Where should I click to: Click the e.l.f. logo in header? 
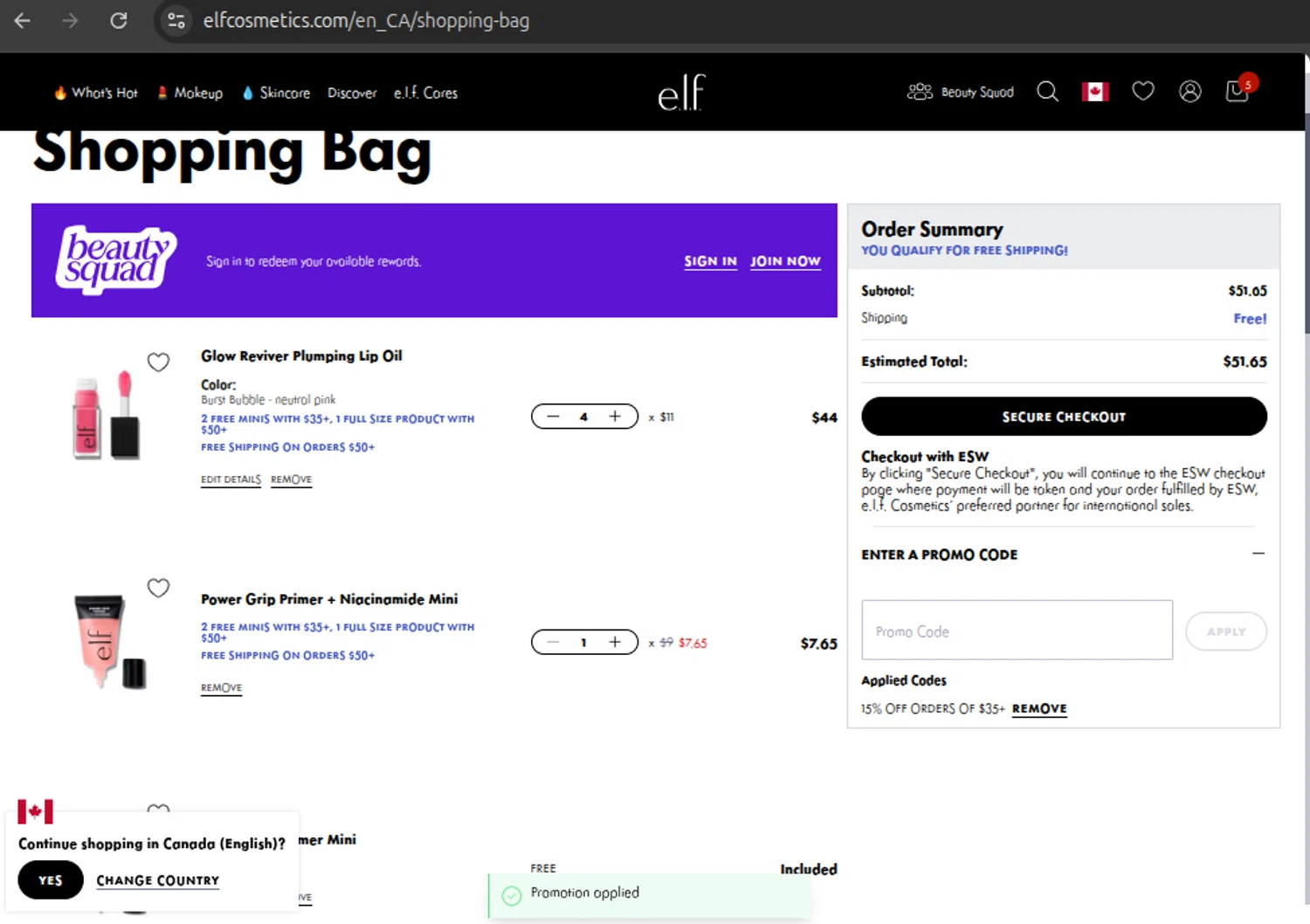(681, 93)
